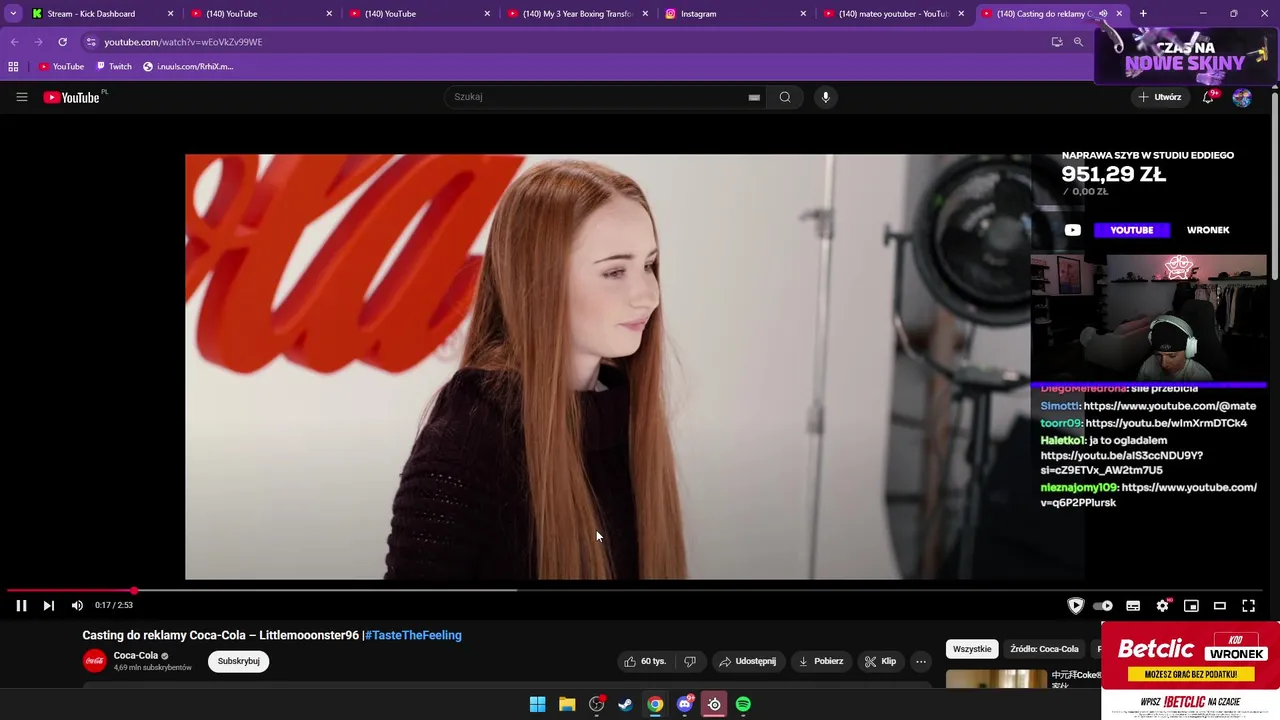The image size is (1280, 720).
Task: Close the Instagram tab
Action: [803, 14]
